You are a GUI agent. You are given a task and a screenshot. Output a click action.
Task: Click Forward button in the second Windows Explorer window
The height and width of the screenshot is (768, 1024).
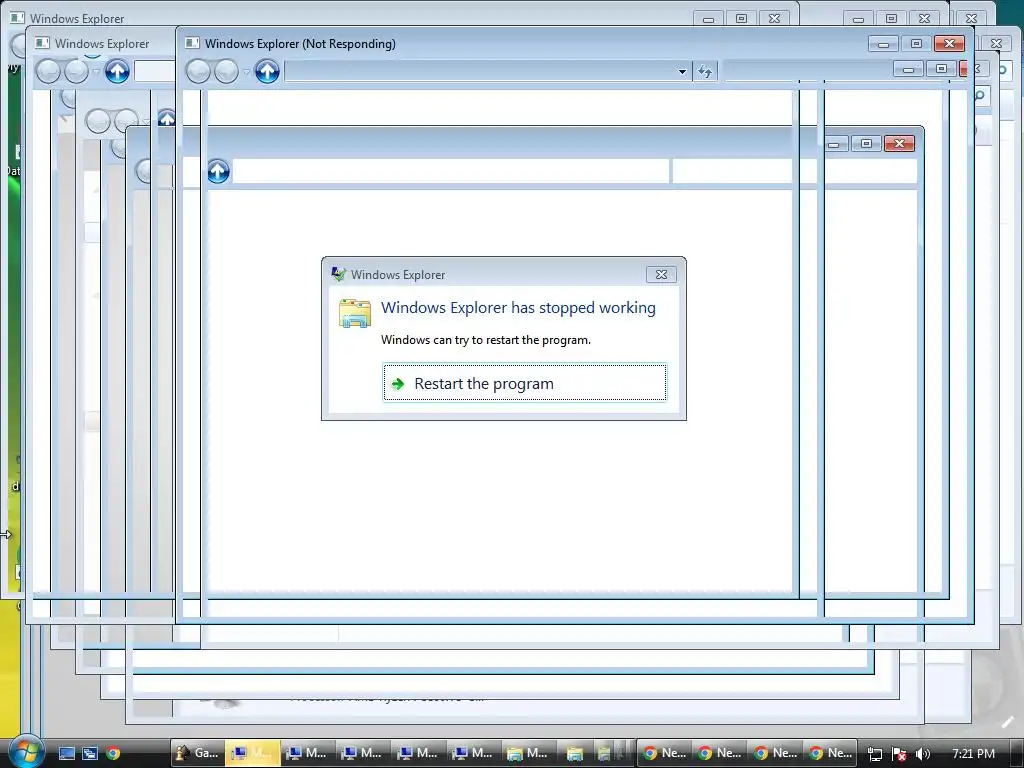76,71
